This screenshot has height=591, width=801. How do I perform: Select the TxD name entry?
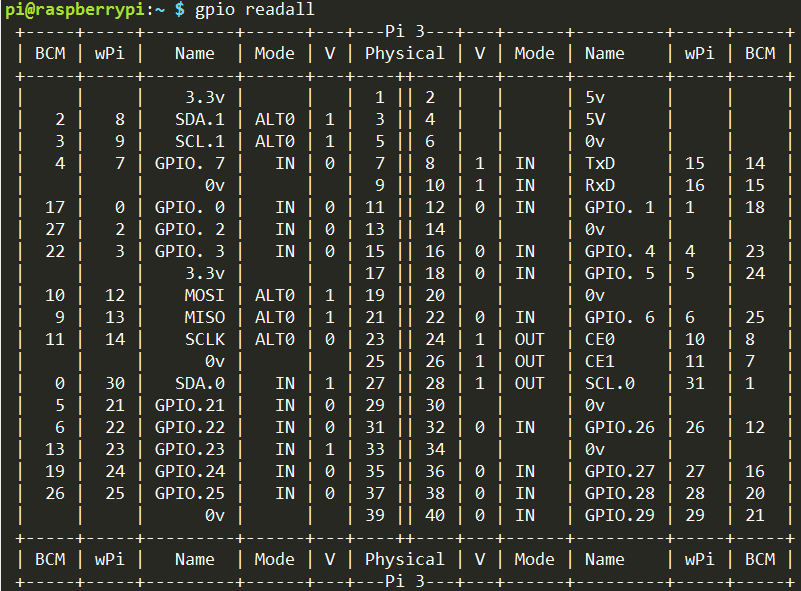pos(600,163)
